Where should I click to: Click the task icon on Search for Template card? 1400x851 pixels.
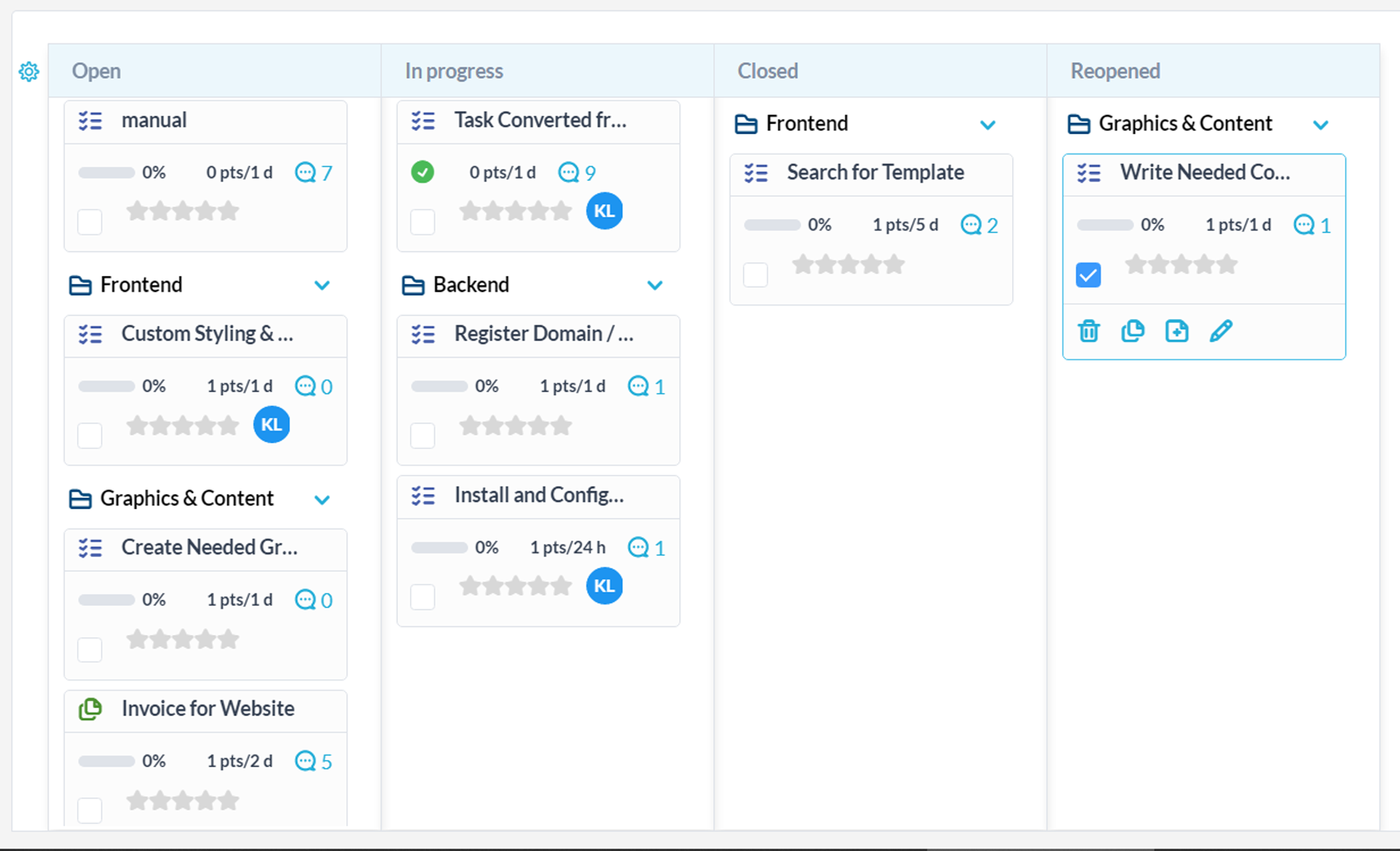pos(756,173)
